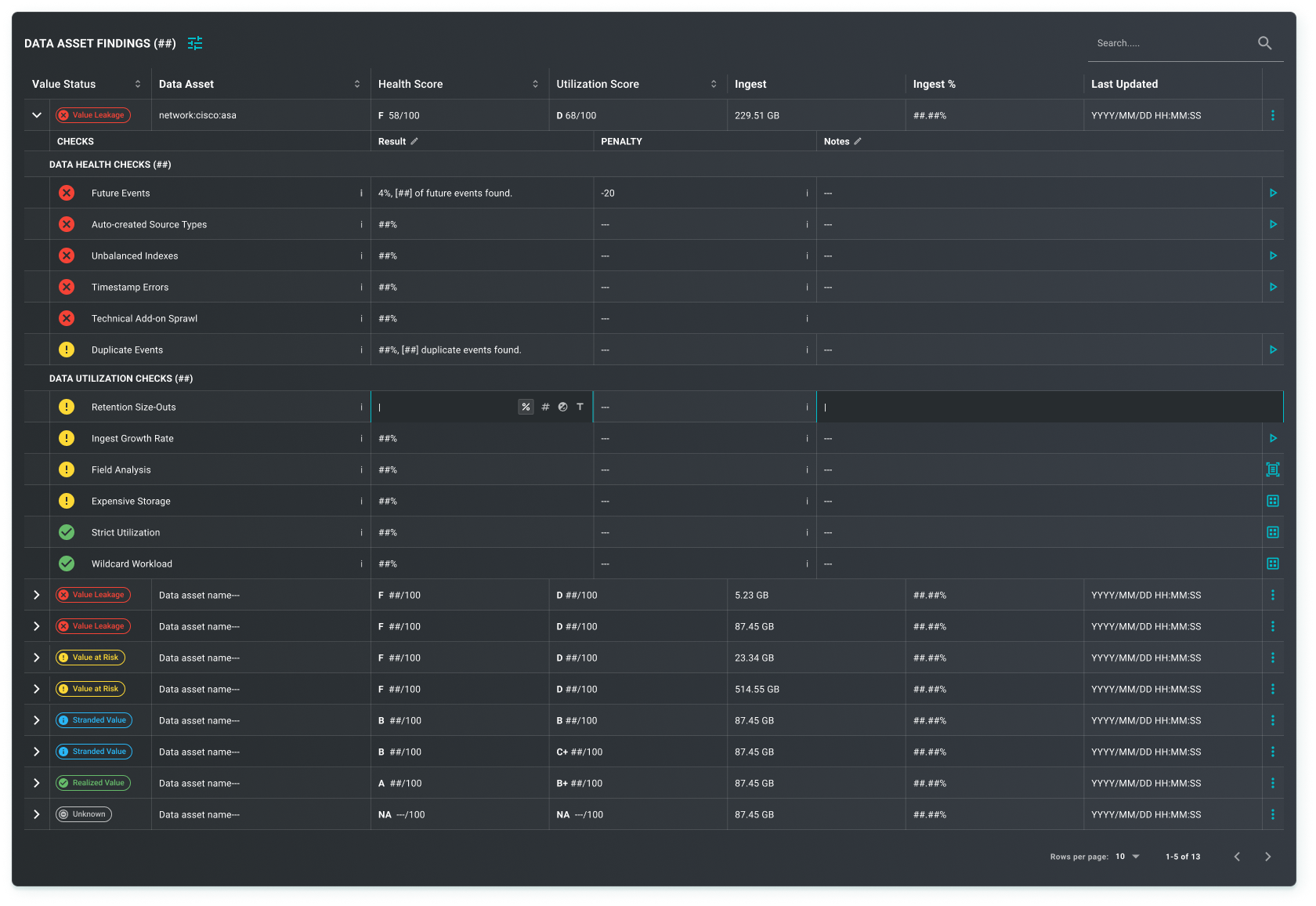Screen dimensions: 1316x906
Task: Open the rows per page dropdown
Action: [1128, 857]
